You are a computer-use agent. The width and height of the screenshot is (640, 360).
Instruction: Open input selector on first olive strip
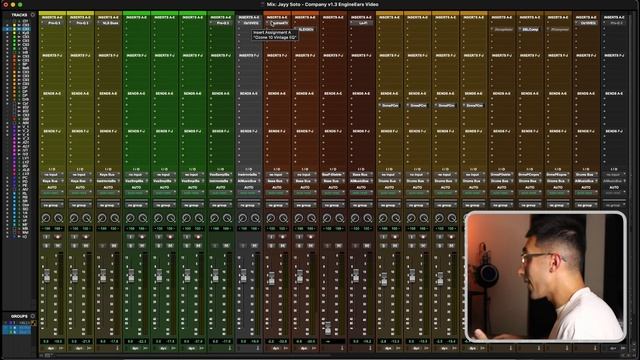click(x=52, y=175)
